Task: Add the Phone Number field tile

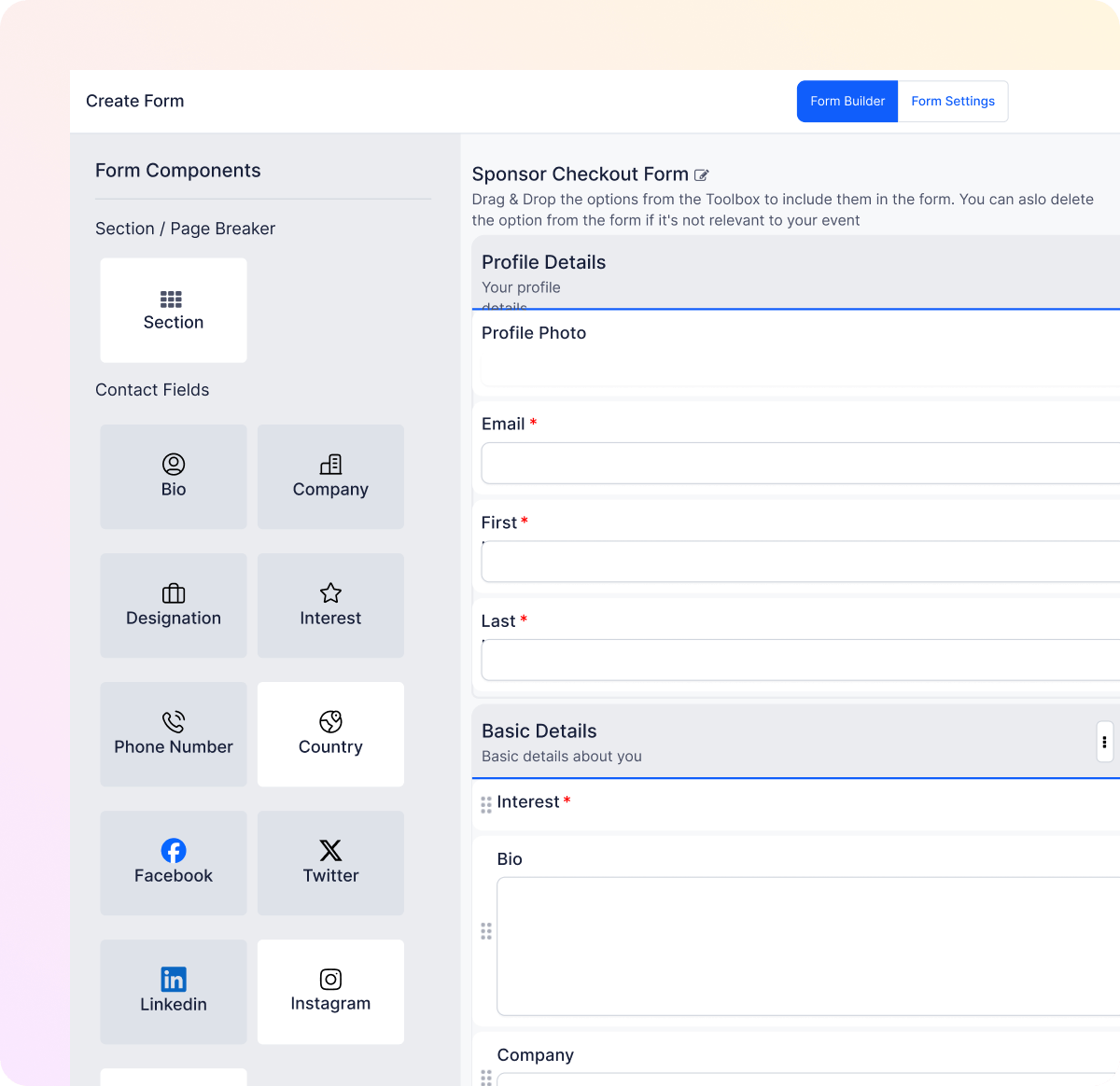Action: (x=174, y=734)
